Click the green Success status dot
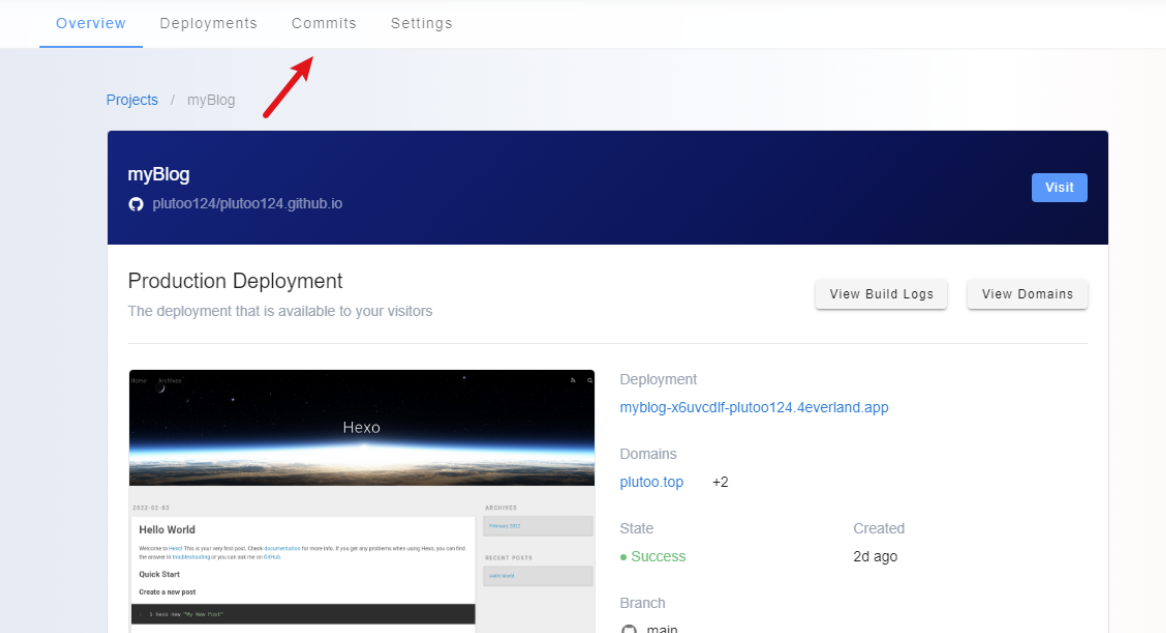 [x=623, y=557]
